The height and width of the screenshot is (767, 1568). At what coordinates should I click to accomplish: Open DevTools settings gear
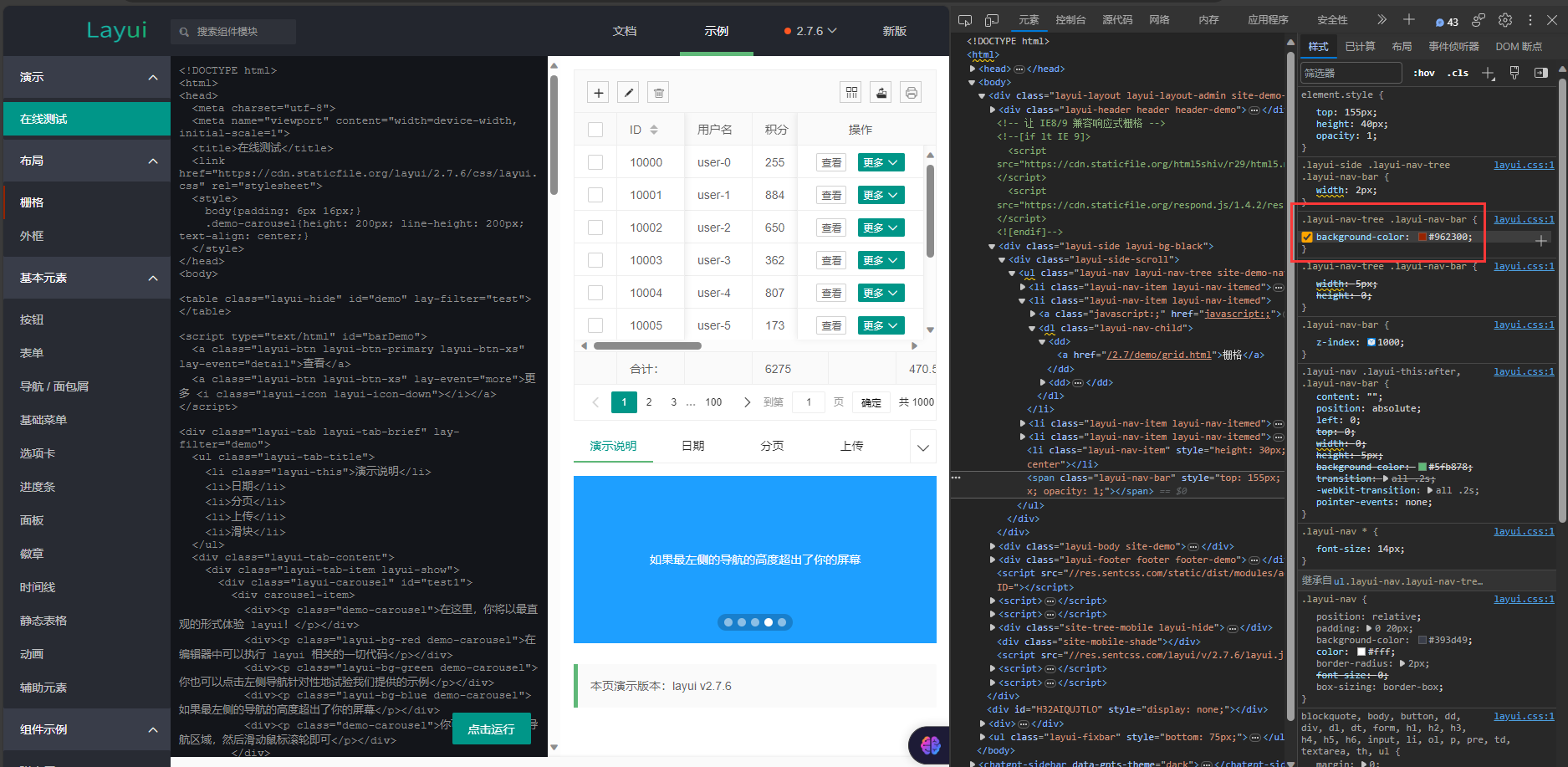click(1505, 20)
